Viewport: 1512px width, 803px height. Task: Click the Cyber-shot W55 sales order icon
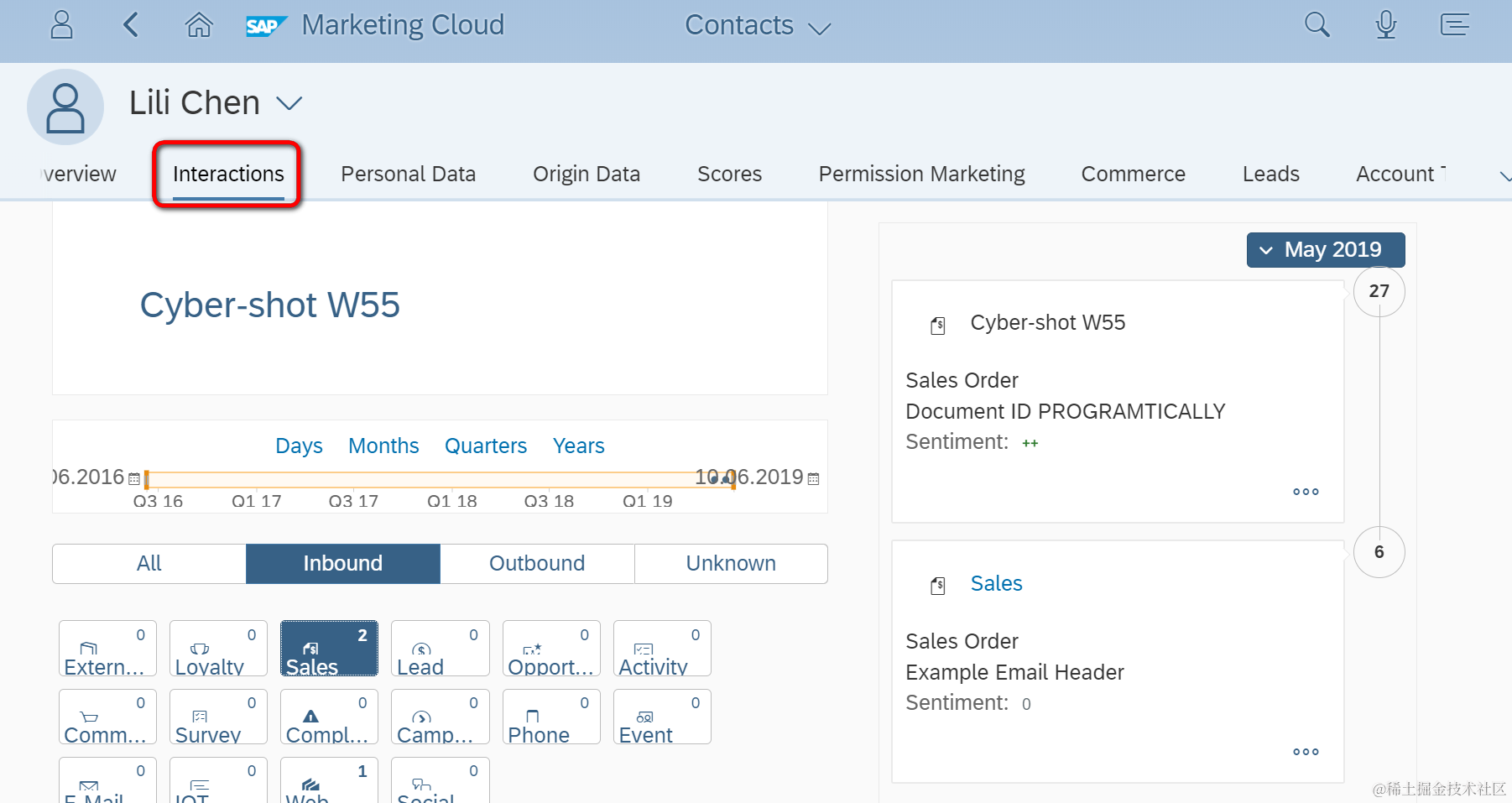(938, 326)
